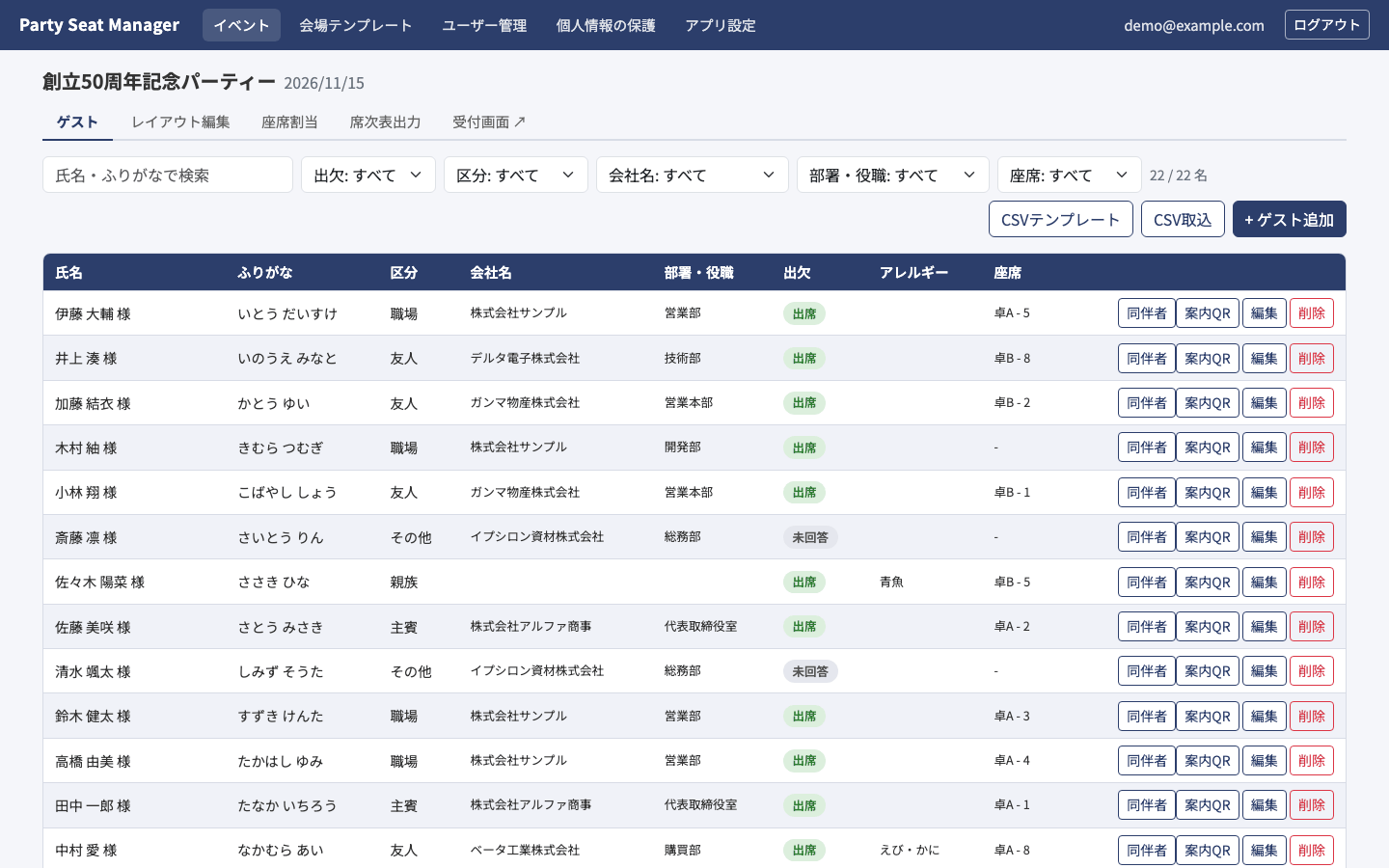1389x868 pixels.
Task: Switch to the レイアウト編集 tab
Action: (180, 122)
